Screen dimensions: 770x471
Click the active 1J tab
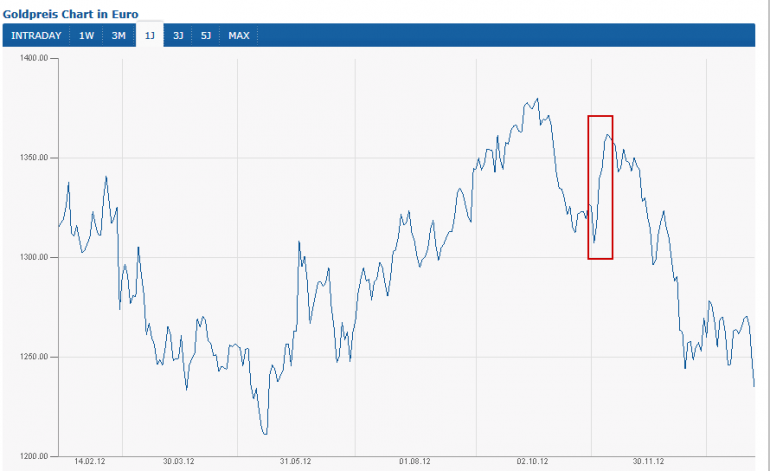149,36
